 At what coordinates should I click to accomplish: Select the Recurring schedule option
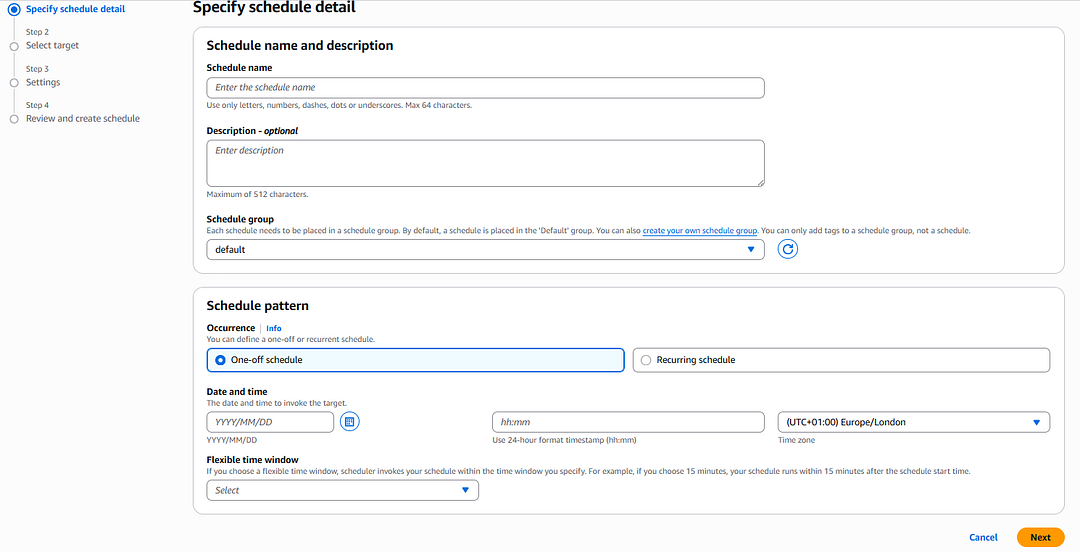click(841, 360)
